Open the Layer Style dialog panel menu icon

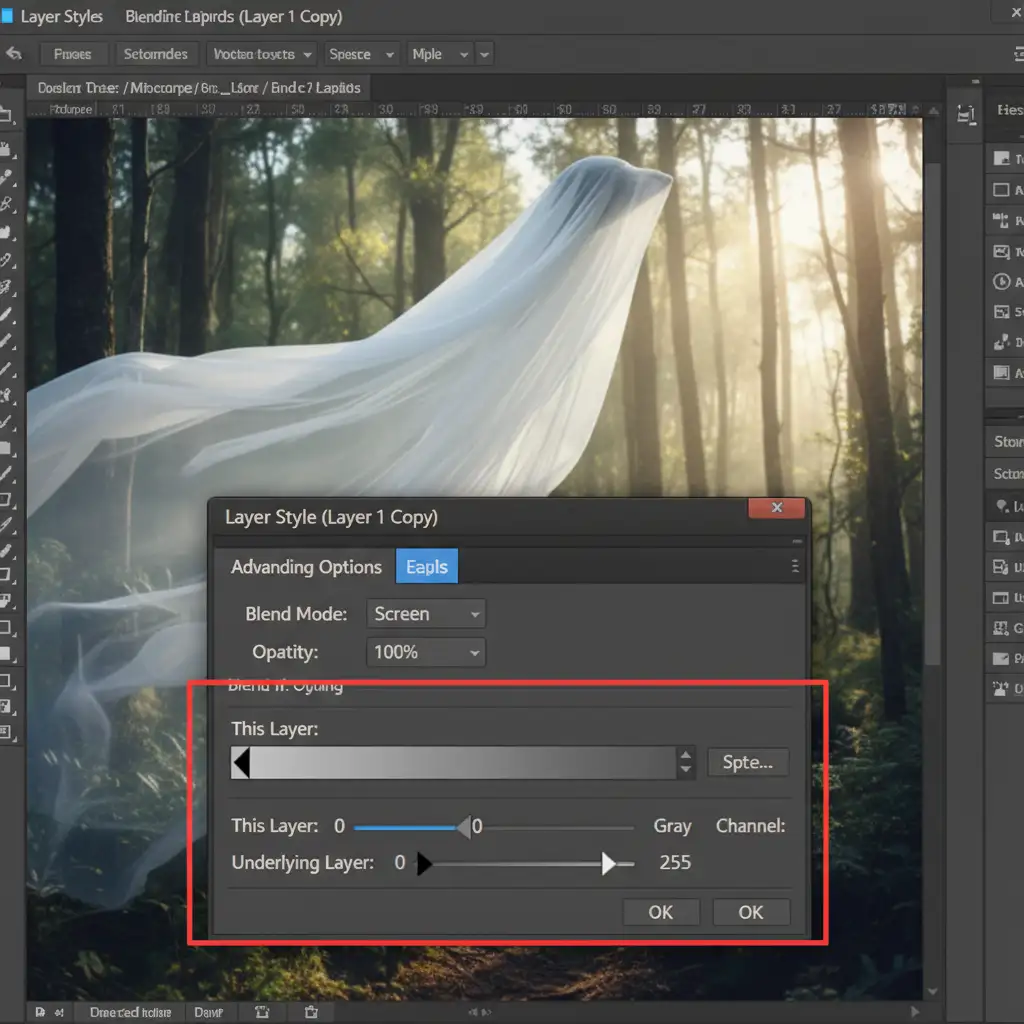[x=795, y=566]
